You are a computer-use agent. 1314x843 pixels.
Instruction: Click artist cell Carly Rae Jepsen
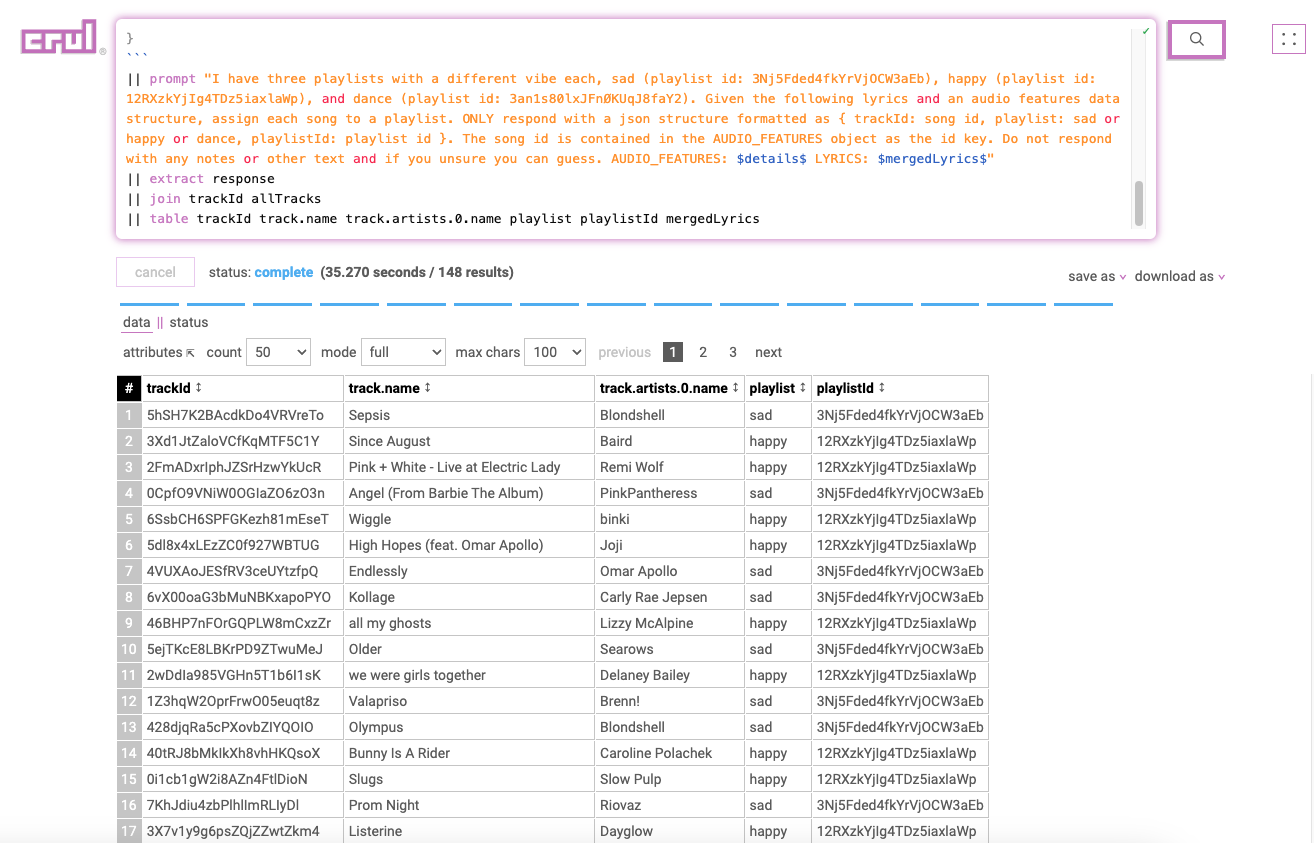(x=670, y=597)
